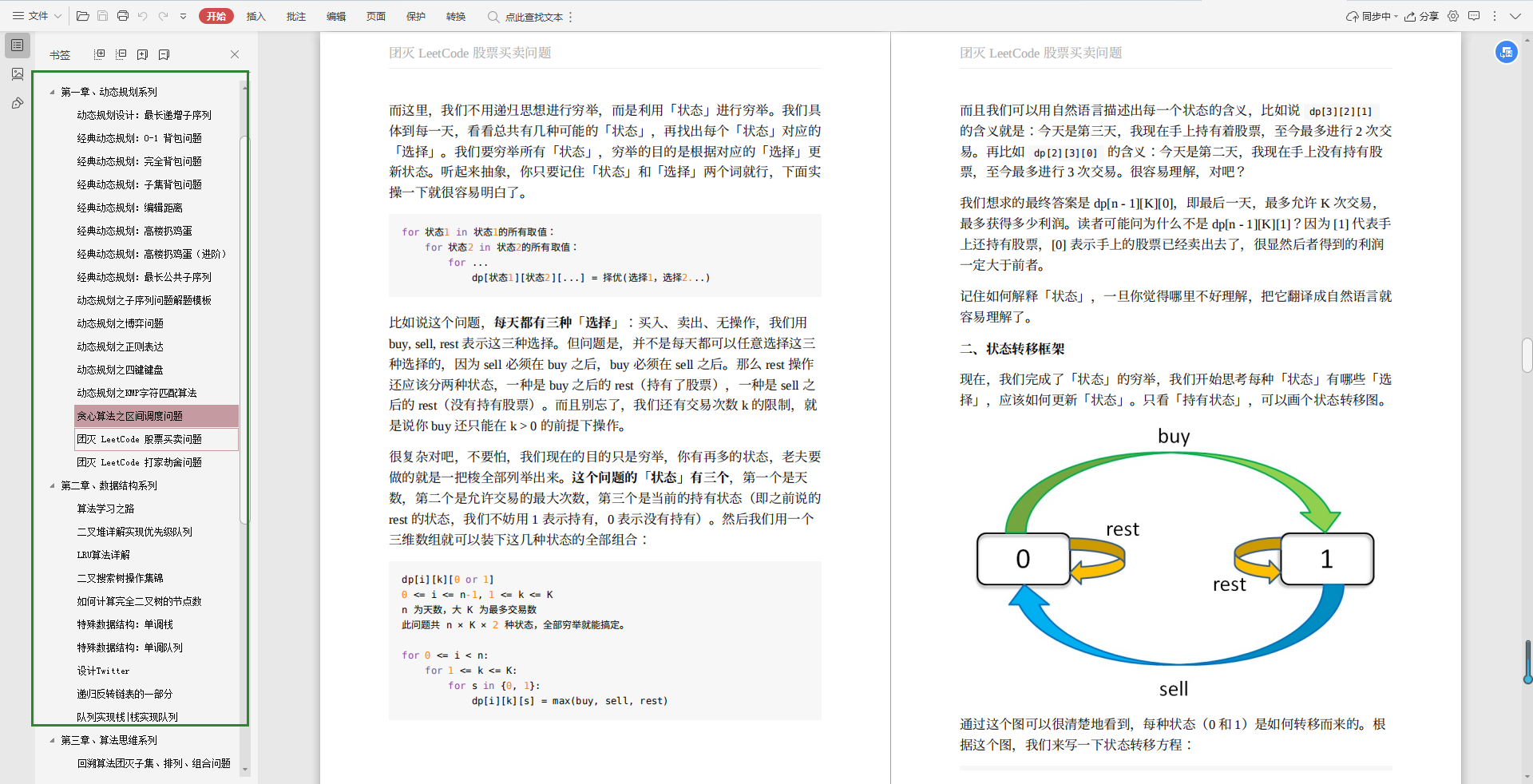Collapse 第二章、数据结构系列 tree node

53,485
